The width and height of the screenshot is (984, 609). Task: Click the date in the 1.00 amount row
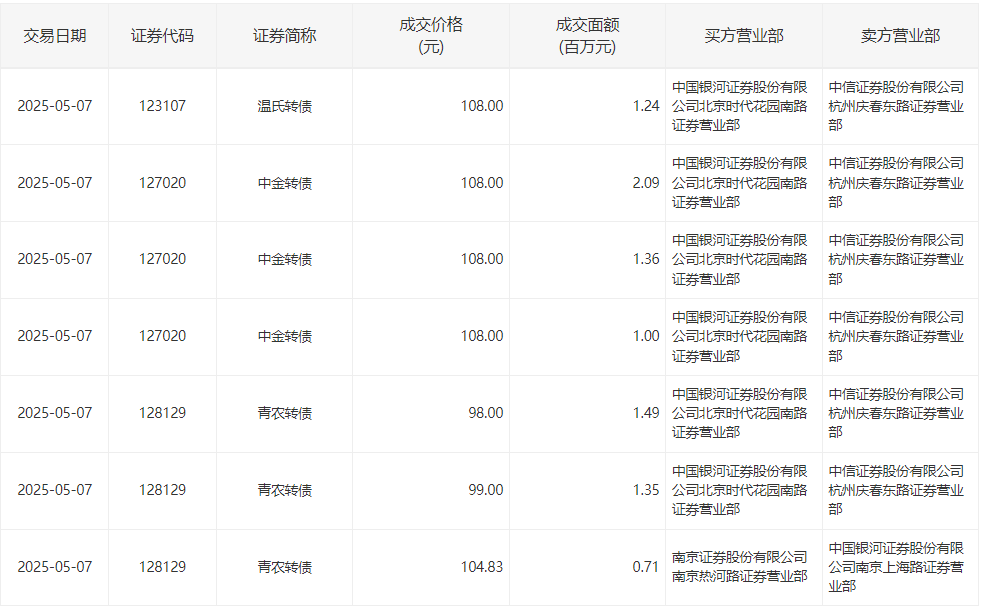click(55, 336)
